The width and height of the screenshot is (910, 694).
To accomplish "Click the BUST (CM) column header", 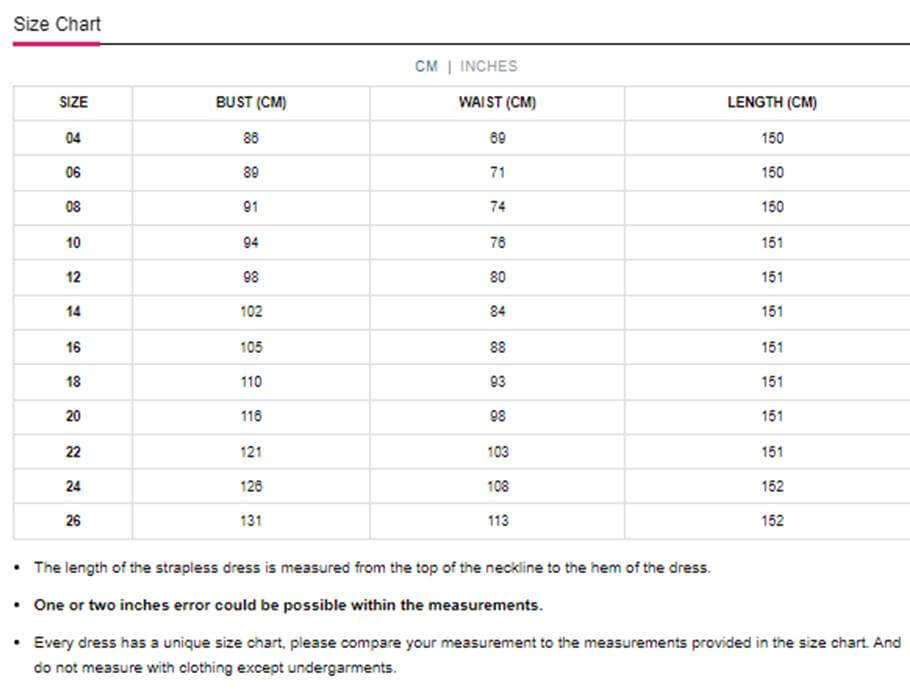I will [x=251, y=102].
